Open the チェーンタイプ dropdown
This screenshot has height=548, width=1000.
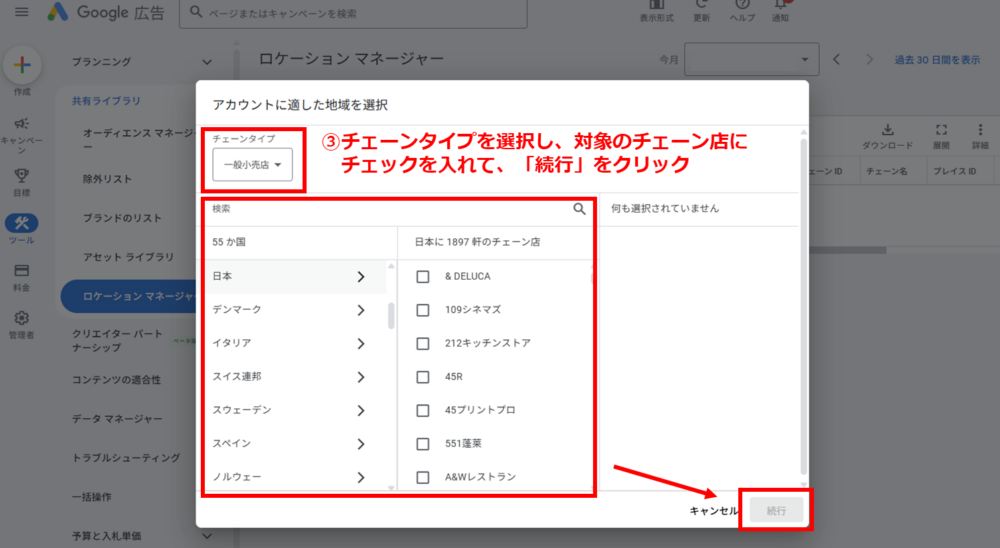click(x=253, y=166)
